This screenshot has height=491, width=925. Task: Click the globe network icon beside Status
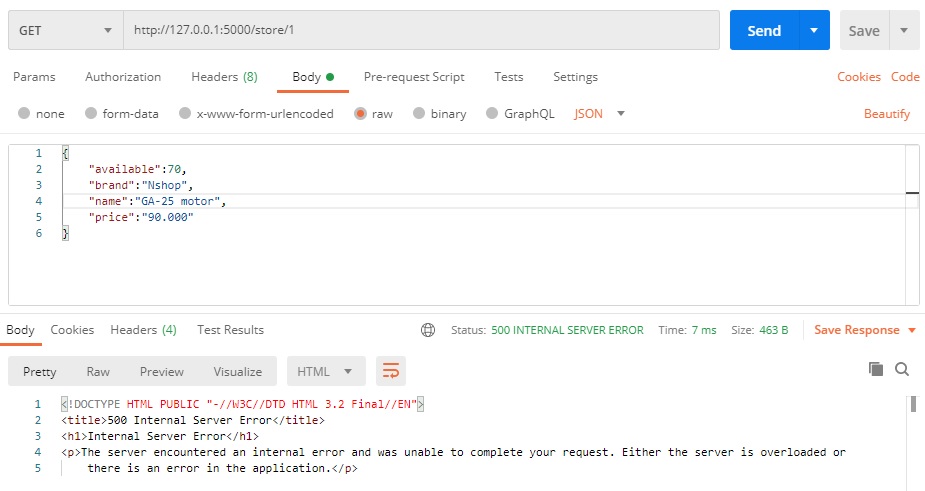pos(428,330)
